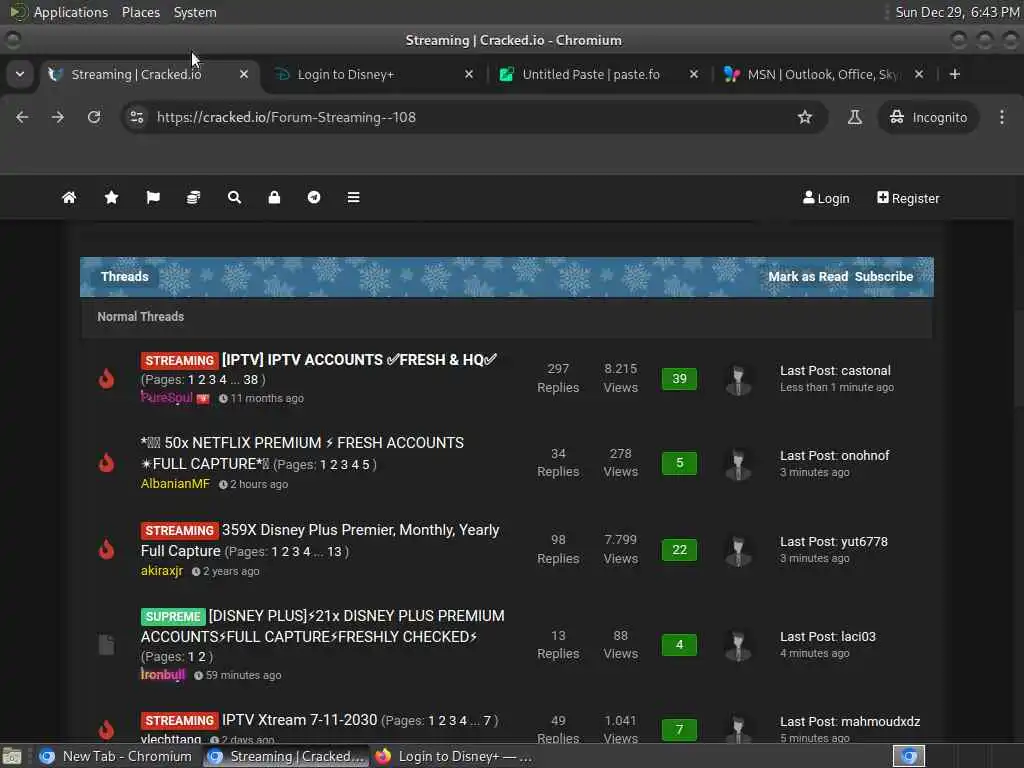The width and height of the screenshot is (1024, 768).
Task: Open the Chrome Labs flask icon
Action: (x=854, y=117)
